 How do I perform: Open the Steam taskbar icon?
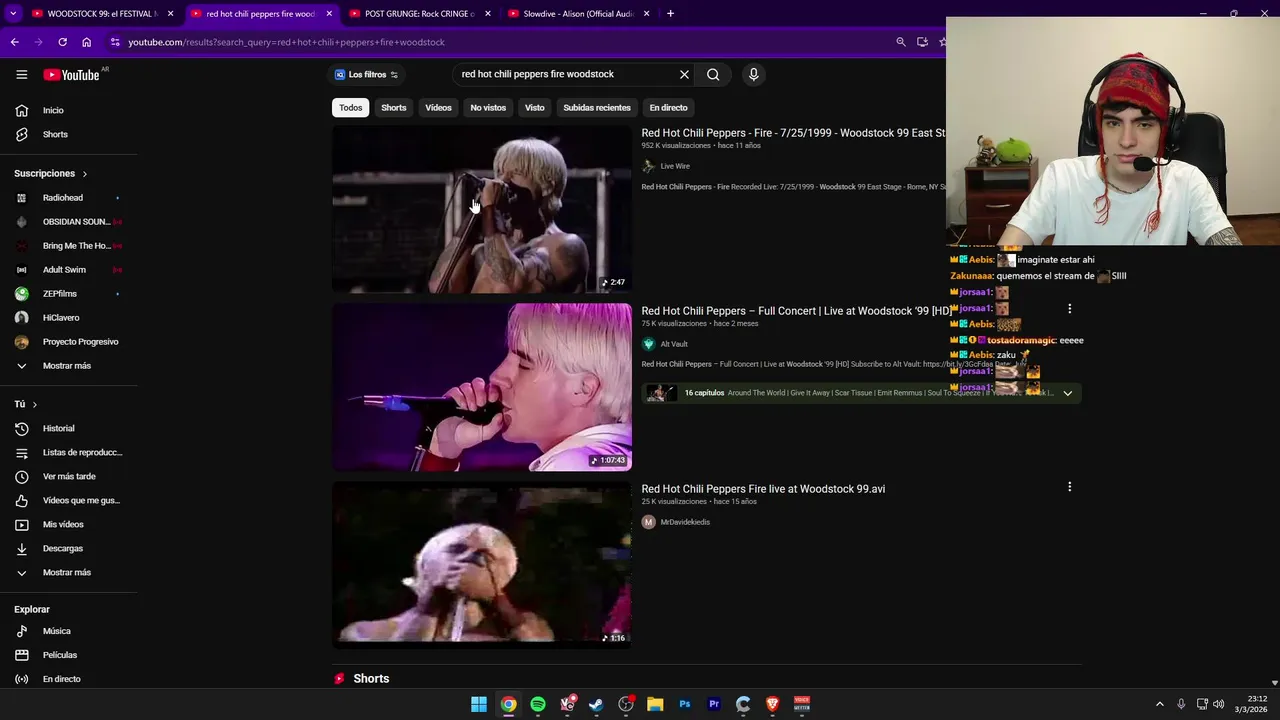[596, 704]
